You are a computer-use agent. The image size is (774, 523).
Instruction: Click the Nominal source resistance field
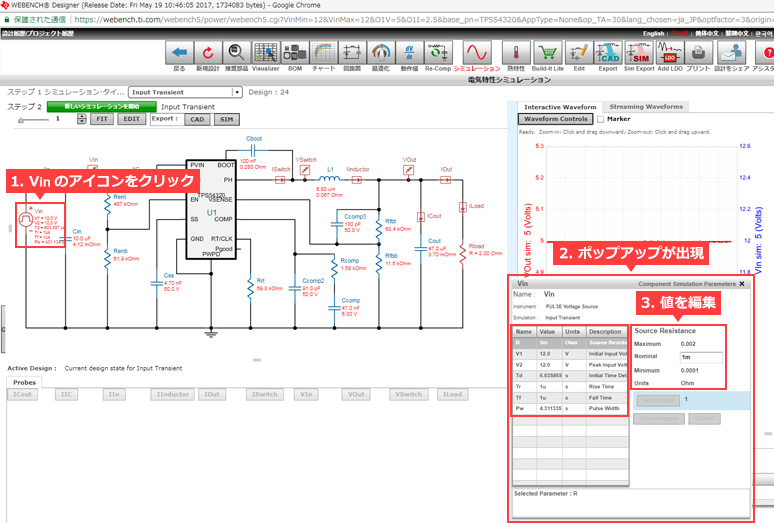pyautogui.click(x=701, y=357)
